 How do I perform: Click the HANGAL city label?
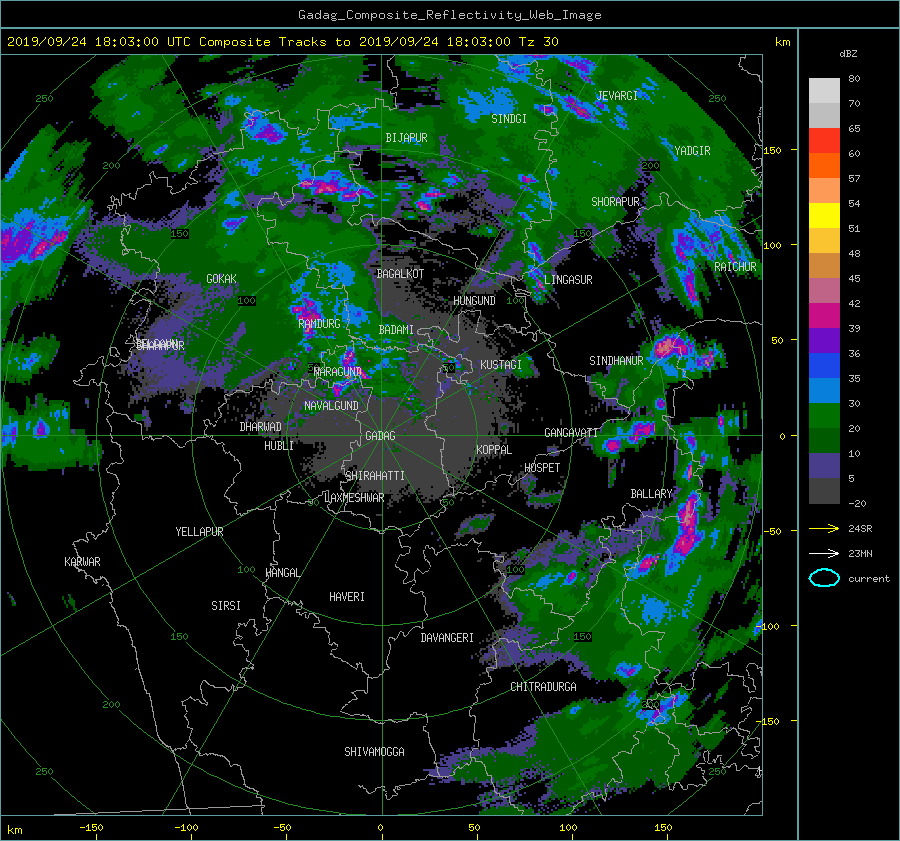point(283,573)
